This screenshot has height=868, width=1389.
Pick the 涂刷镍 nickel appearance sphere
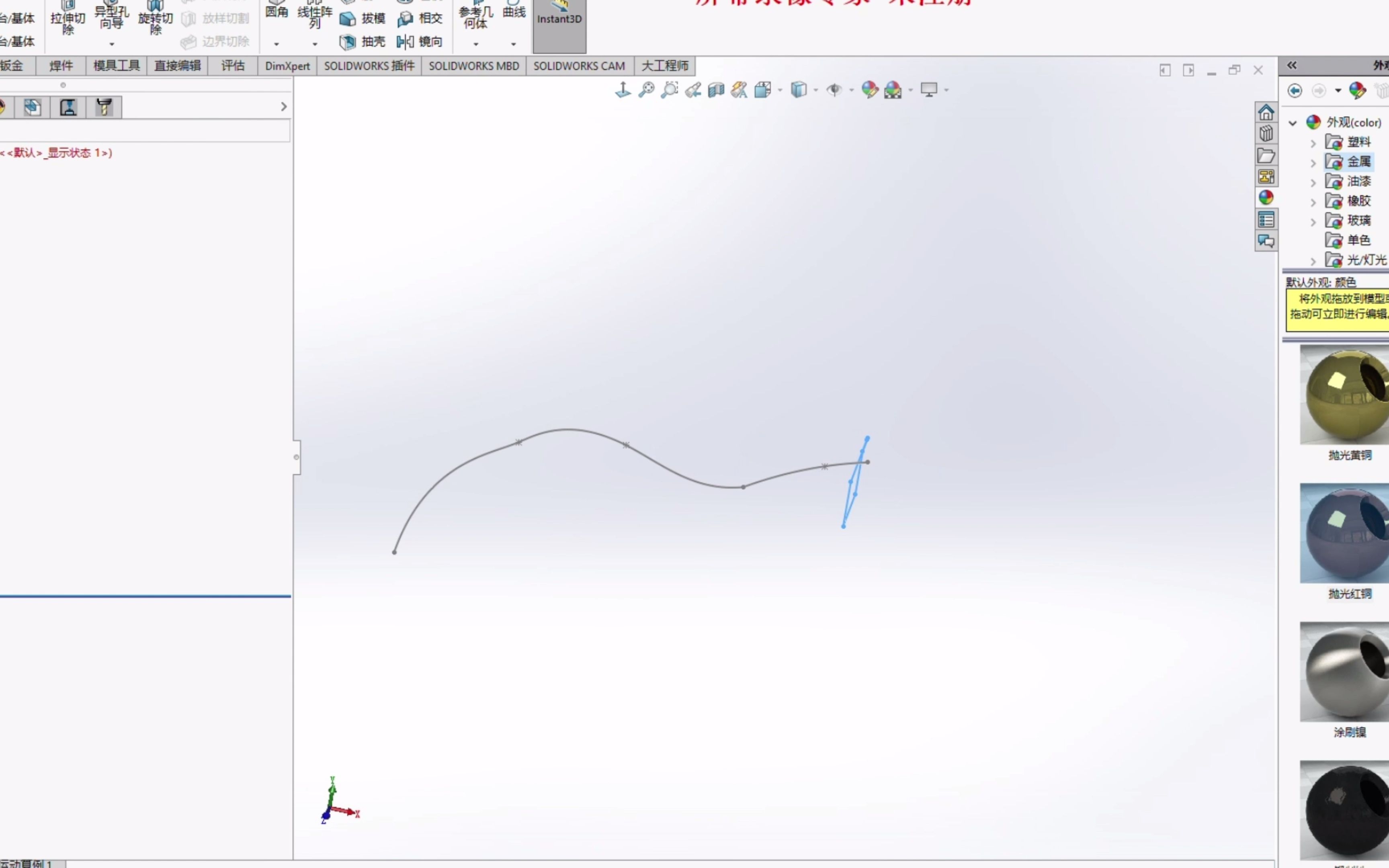coord(1344,671)
